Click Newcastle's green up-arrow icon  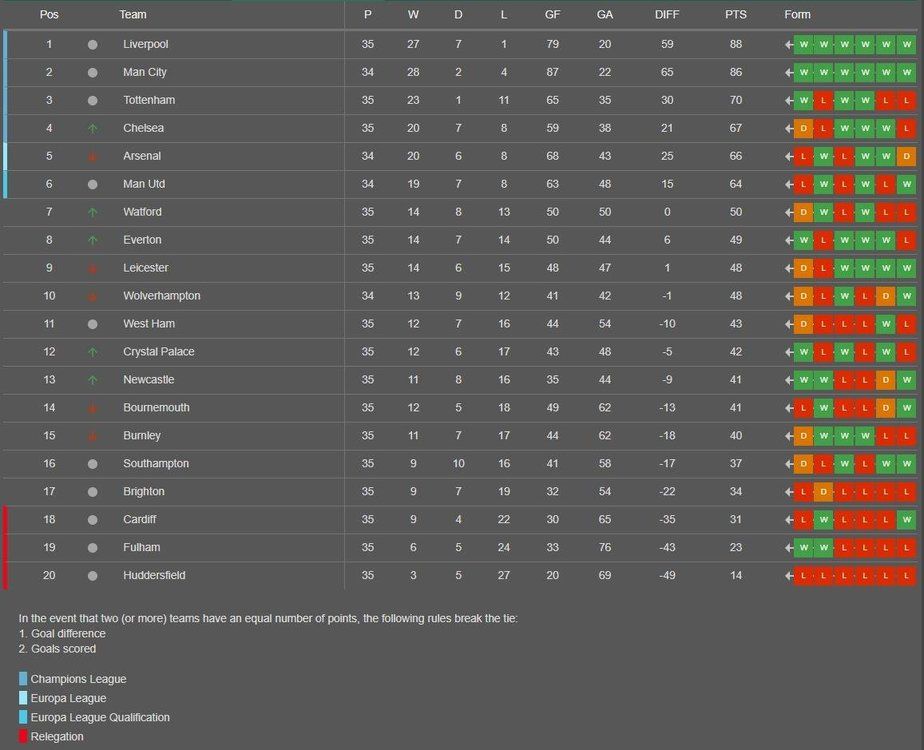(93, 380)
